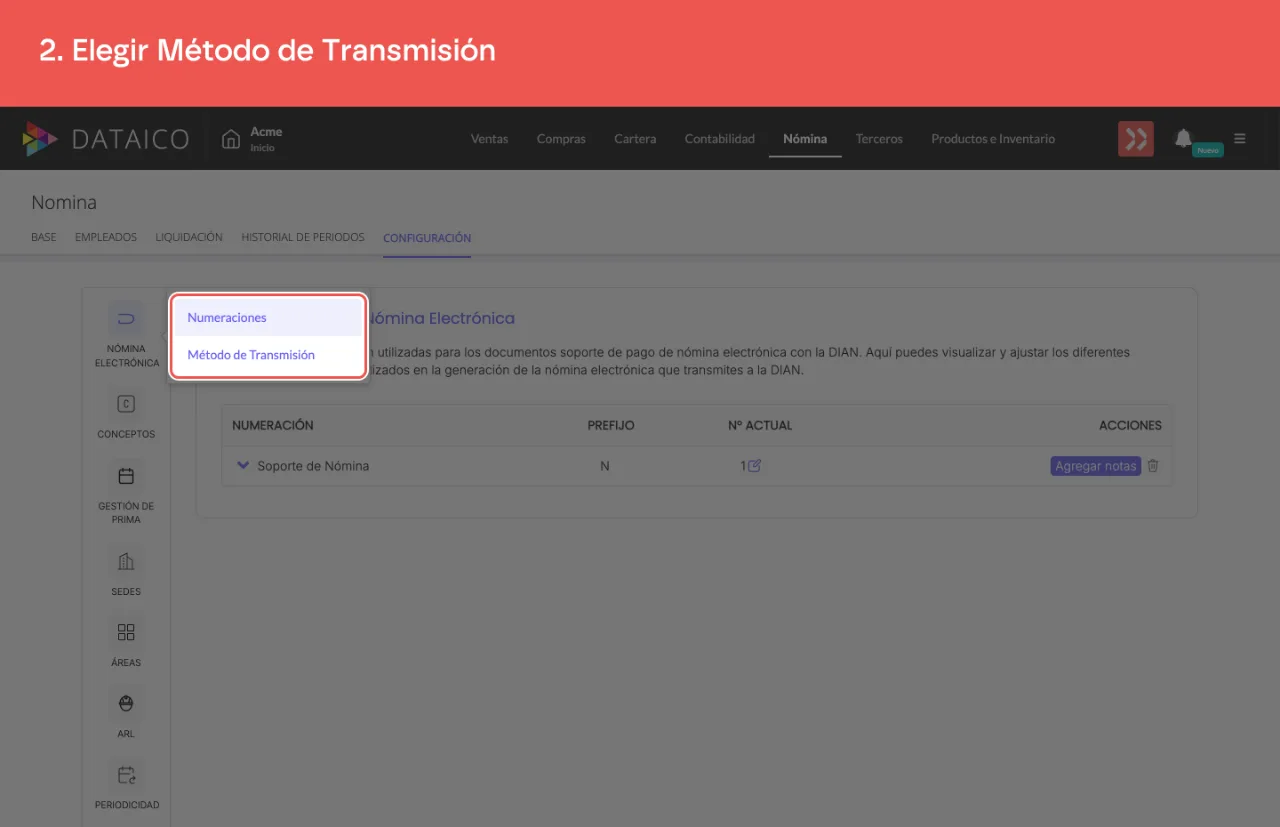Viewport: 1280px width, 827px height.
Task: Open the hamburger menu icon
Action: 1240,139
